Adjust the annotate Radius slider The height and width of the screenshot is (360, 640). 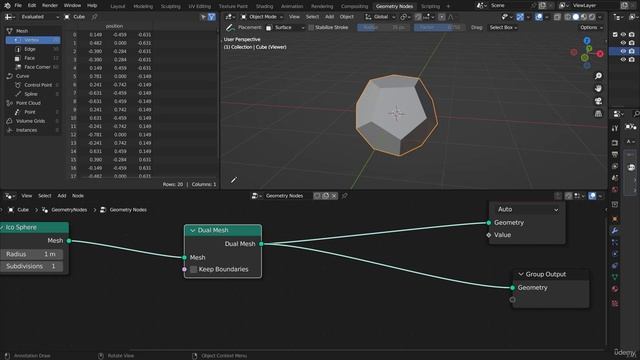click(x=382, y=27)
